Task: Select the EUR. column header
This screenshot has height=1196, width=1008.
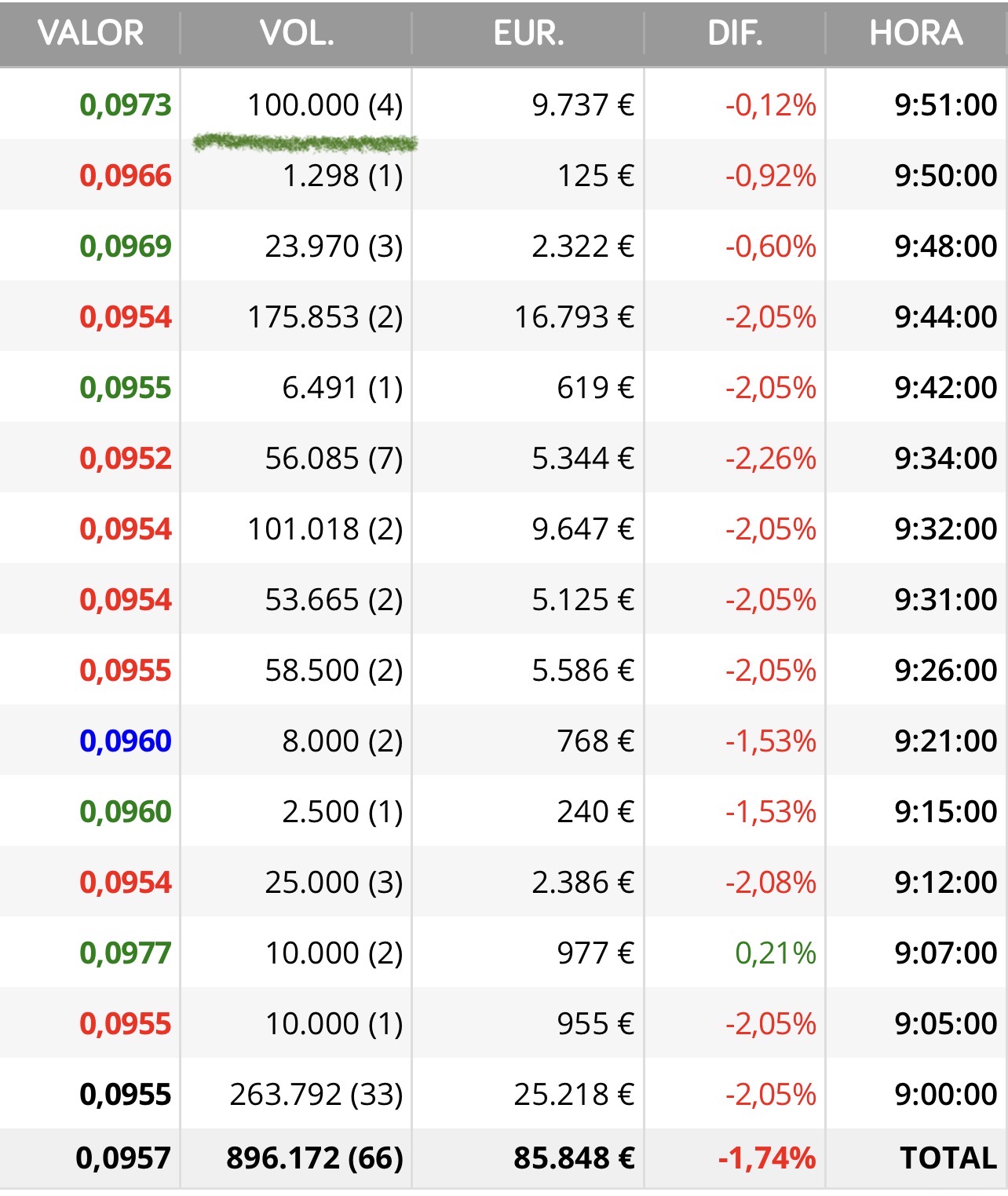Action: tap(528, 33)
